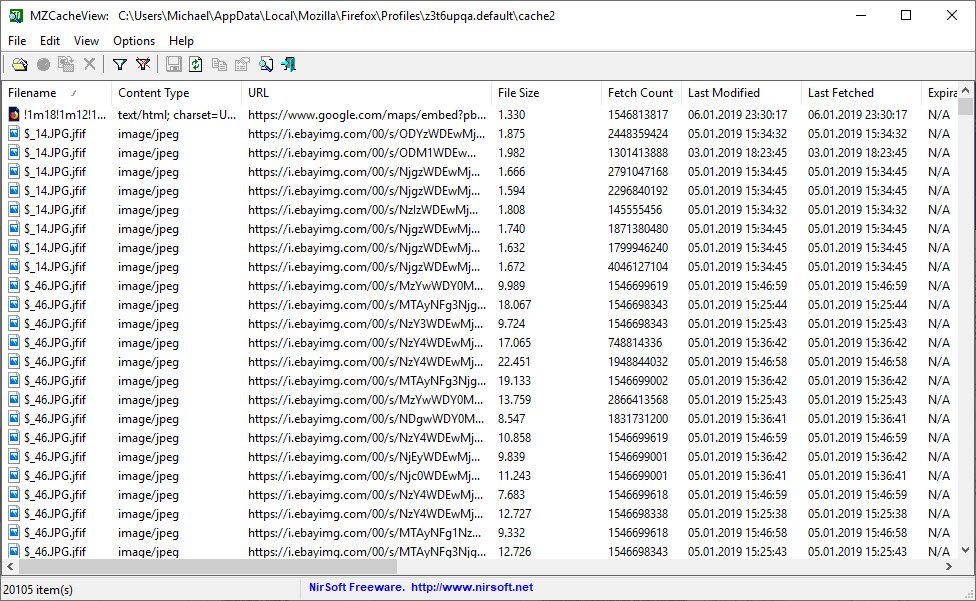
Task: Select the file size value 19.133
Action: coord(514,381)
